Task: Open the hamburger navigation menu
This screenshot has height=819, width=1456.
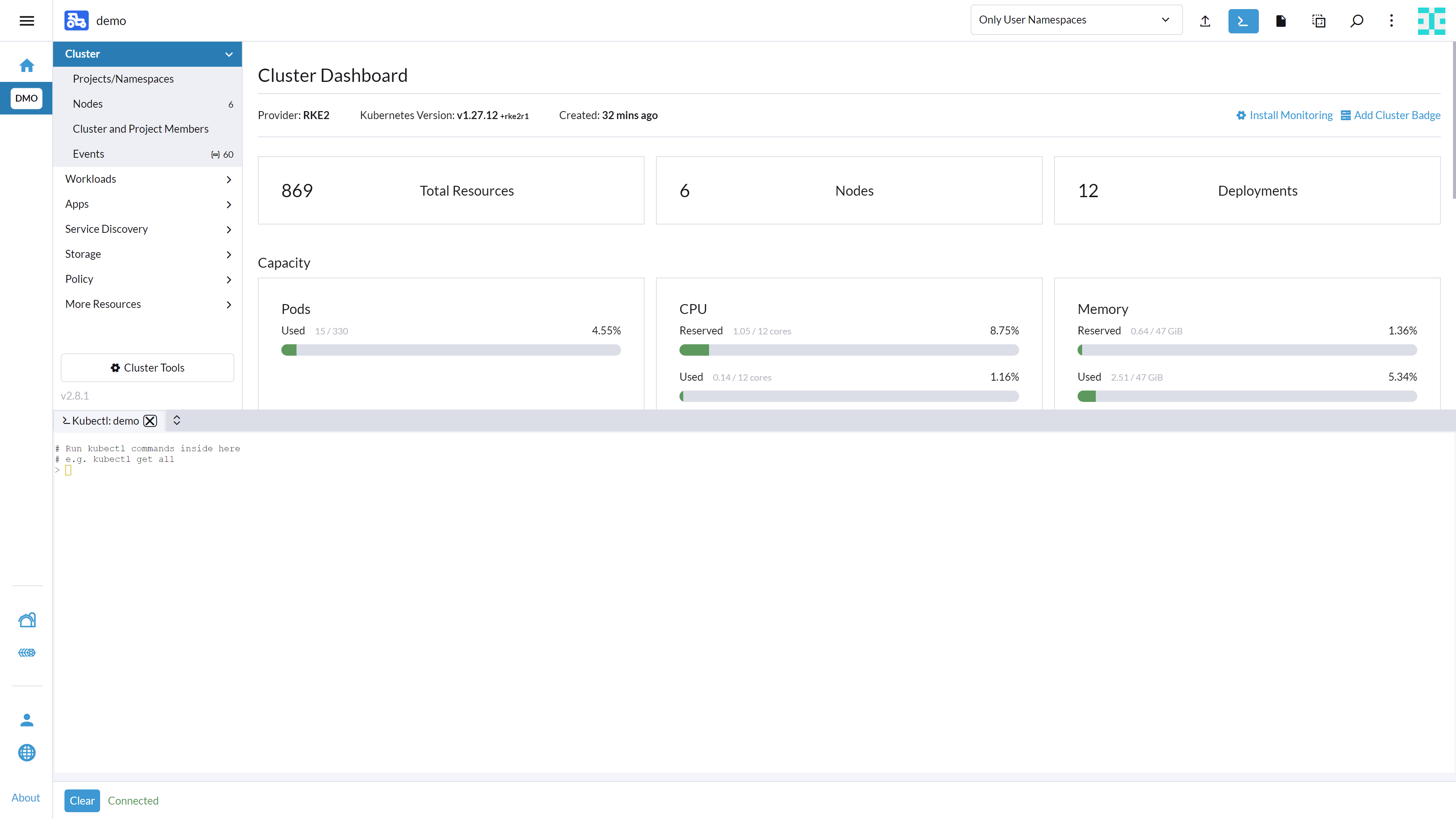Action: tap(27, 21)
